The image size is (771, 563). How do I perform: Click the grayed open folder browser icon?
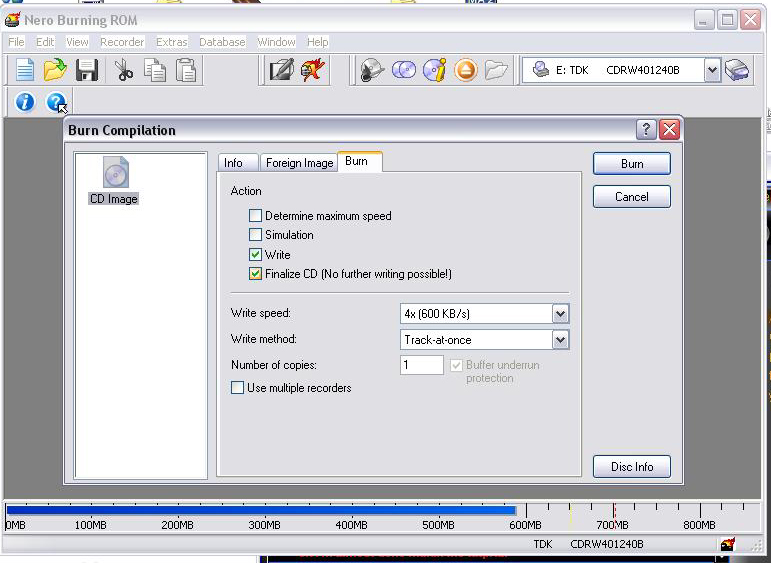point(496,70)
